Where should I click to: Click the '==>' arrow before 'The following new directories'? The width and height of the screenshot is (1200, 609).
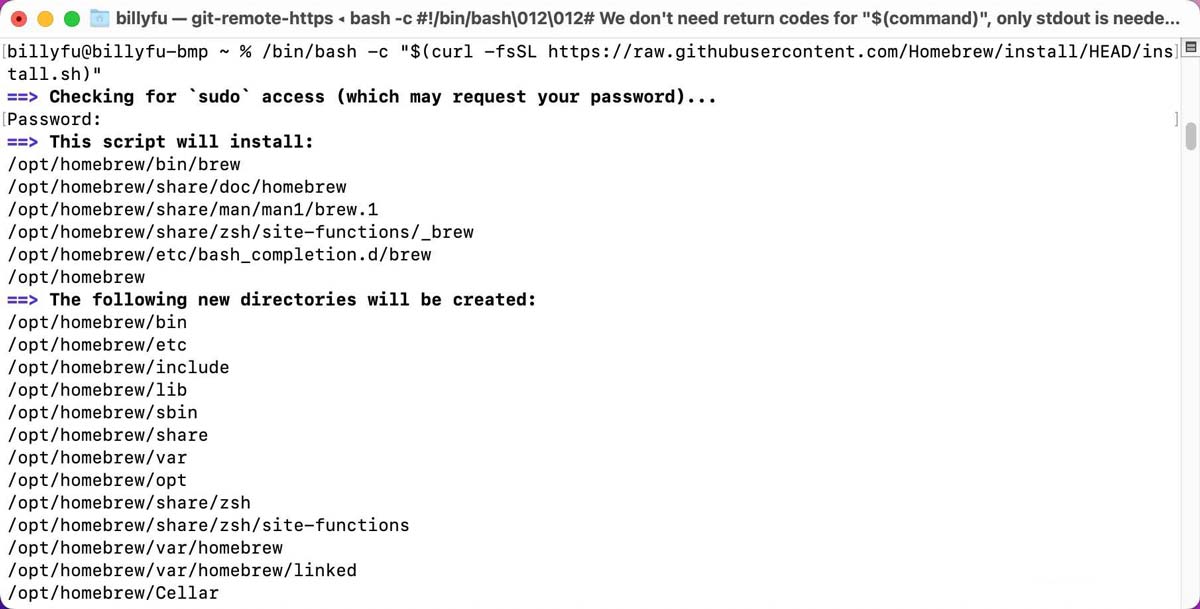coord(22,300)
